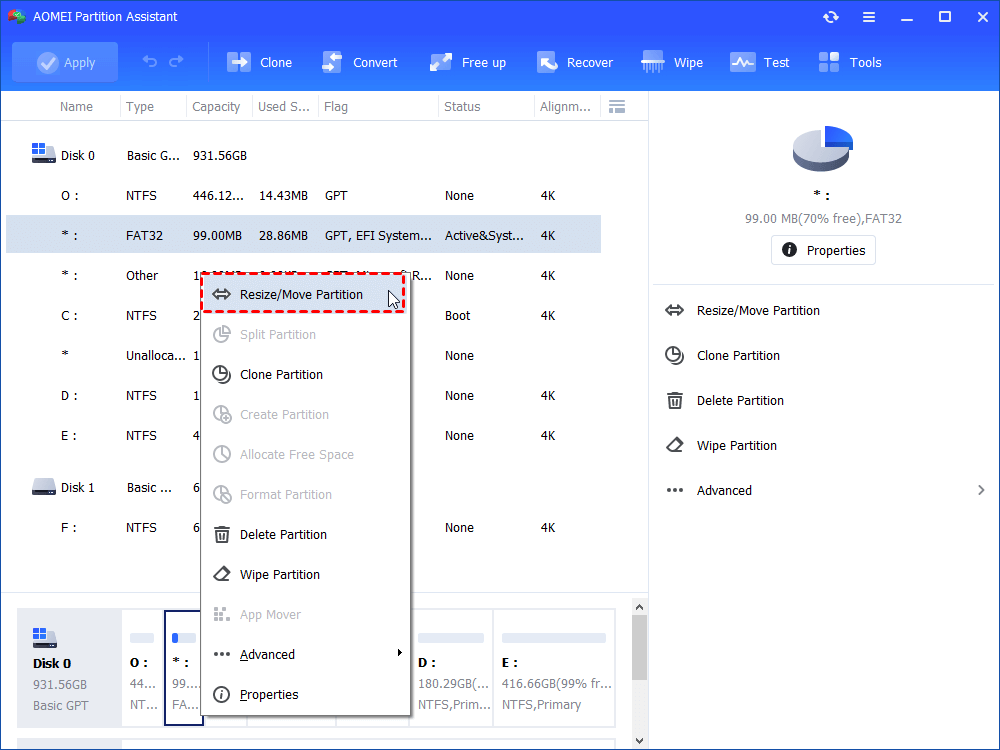Open the Tools toolbar item
The height and width of the screenshot is (750, 1000).
click(x=849, y=62)
